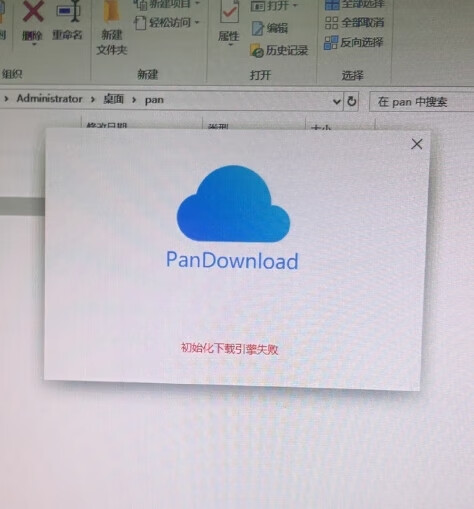The image size is (474, 509).
Task: Expand the Properties dropdown arrow
Action: coord(230,45)
